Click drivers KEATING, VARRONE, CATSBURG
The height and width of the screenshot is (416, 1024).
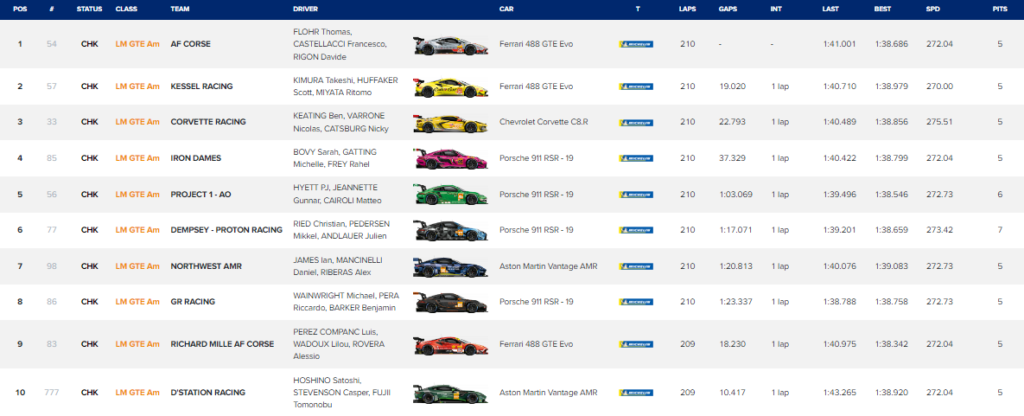point(341,122)
